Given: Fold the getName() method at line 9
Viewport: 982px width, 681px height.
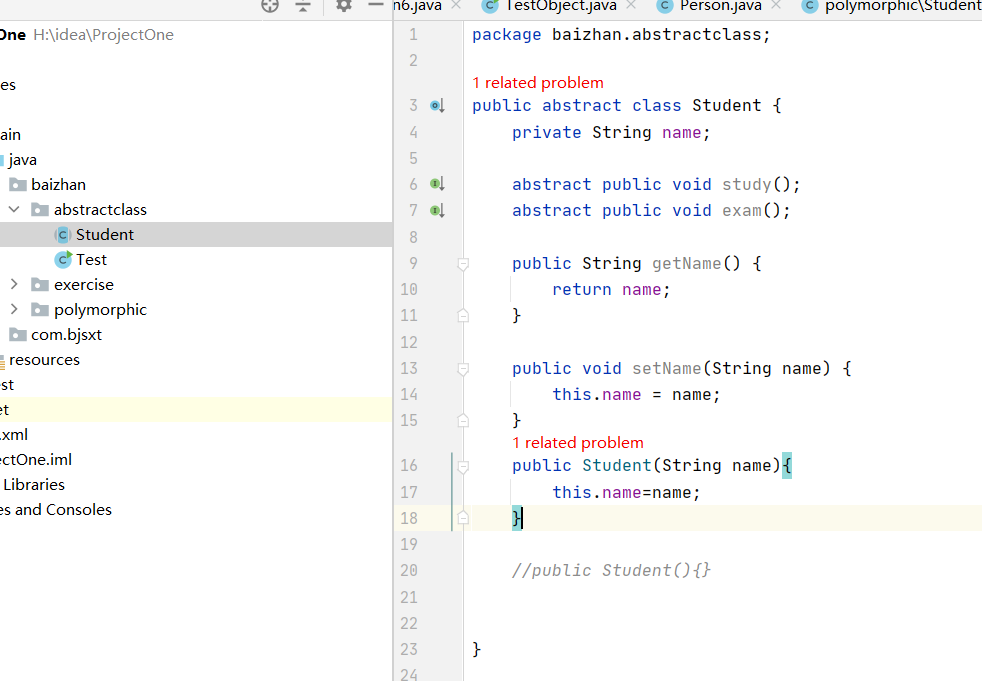Looking at the screenshot, I should [463, 264].
